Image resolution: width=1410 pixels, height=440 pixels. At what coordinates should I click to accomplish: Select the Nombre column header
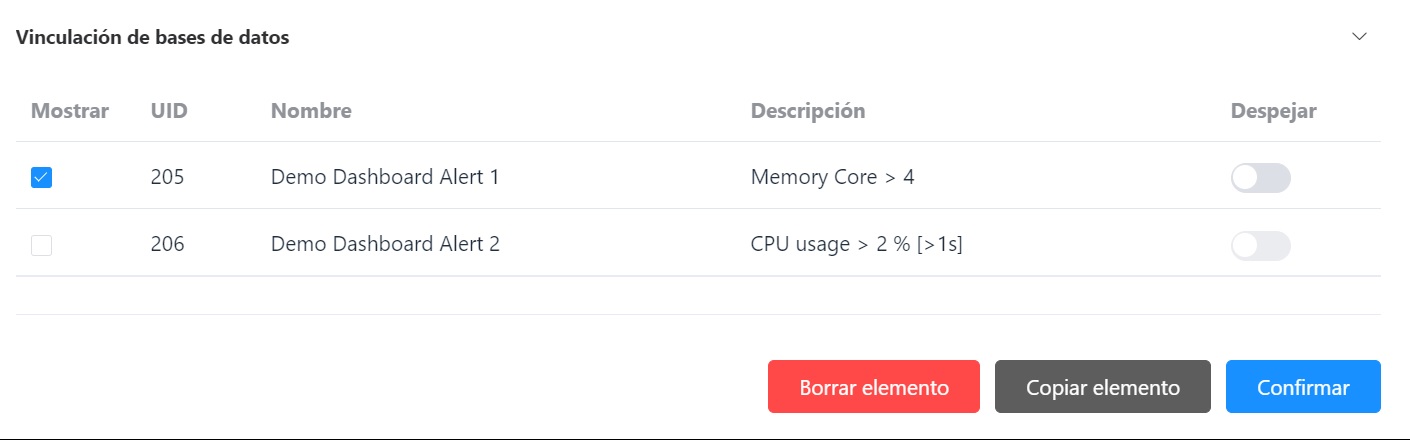coord(311,111)
